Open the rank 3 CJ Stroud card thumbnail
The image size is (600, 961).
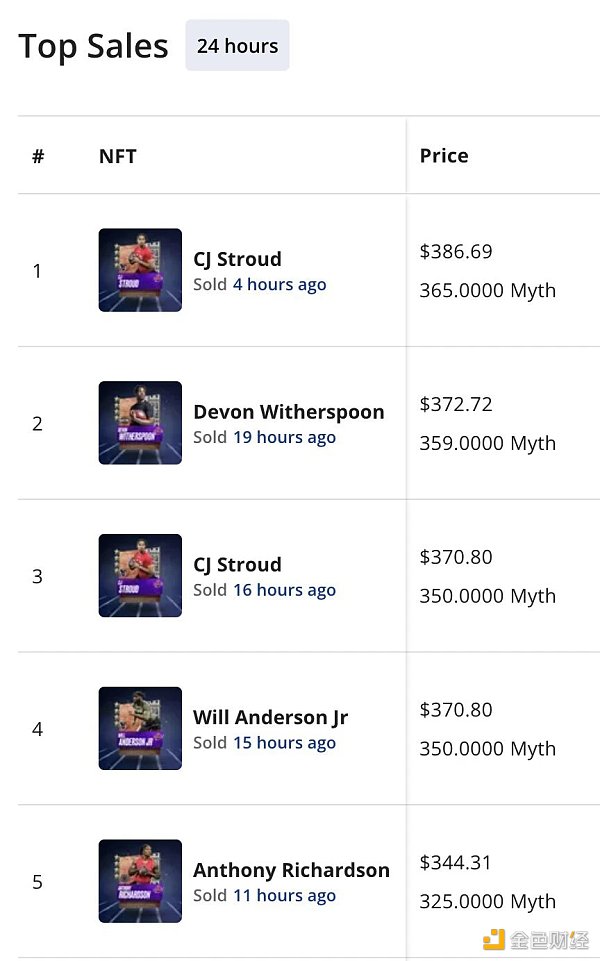140,576
